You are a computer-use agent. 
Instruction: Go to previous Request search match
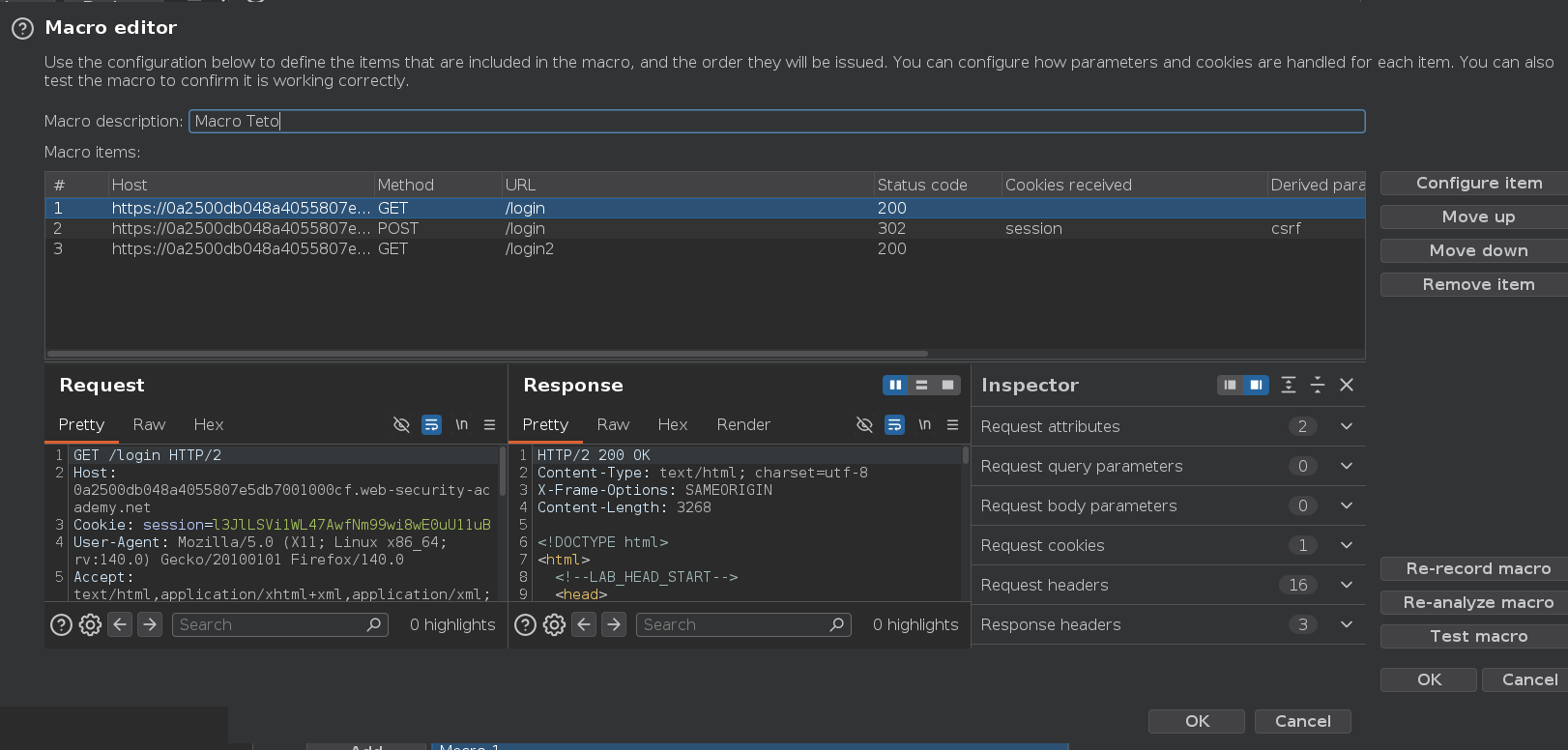point(120,624)
